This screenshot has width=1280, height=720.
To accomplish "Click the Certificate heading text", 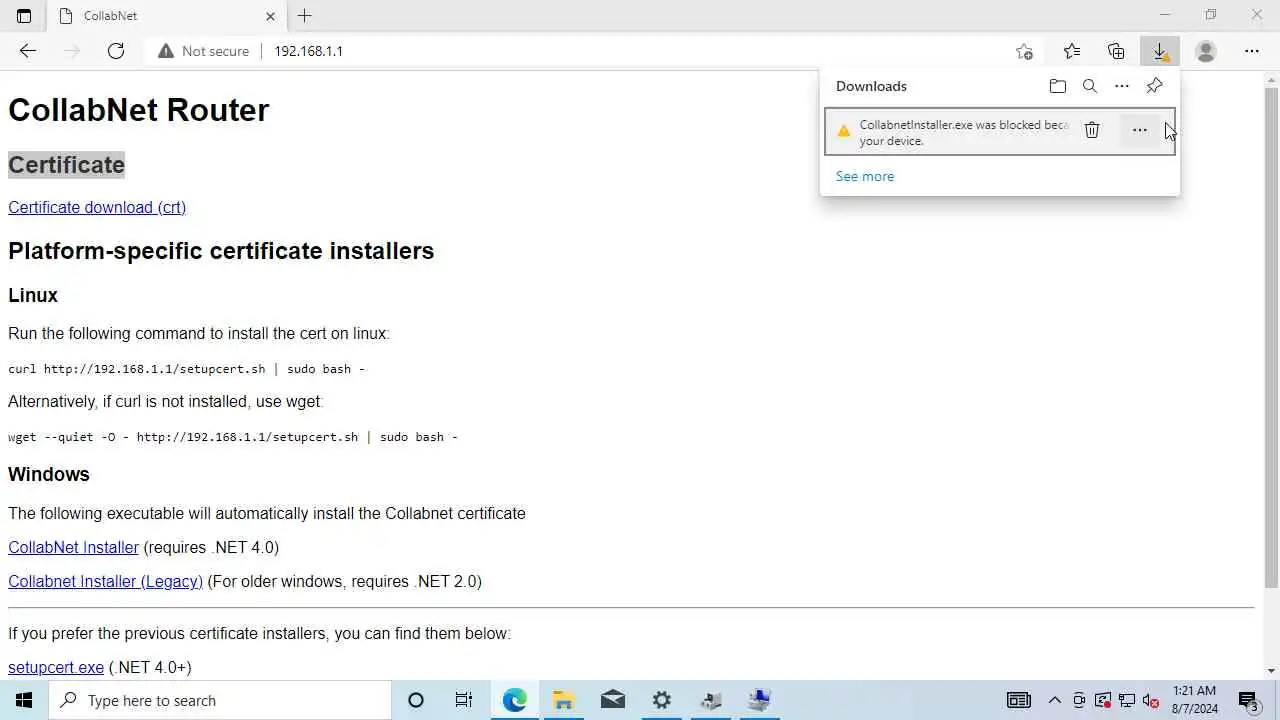I will (67, 165).
